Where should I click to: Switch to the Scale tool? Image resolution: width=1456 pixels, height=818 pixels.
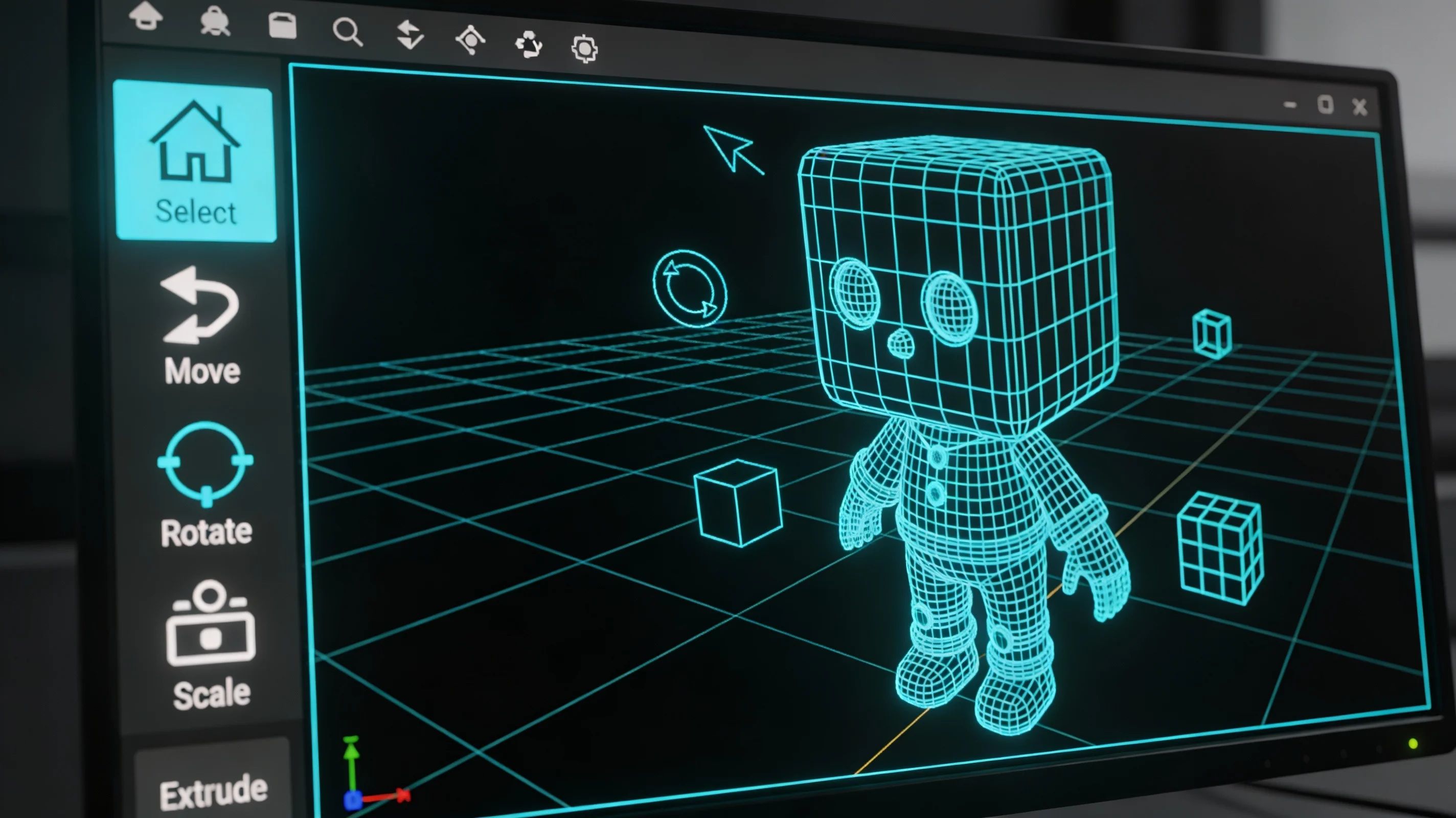click(211, 645)
